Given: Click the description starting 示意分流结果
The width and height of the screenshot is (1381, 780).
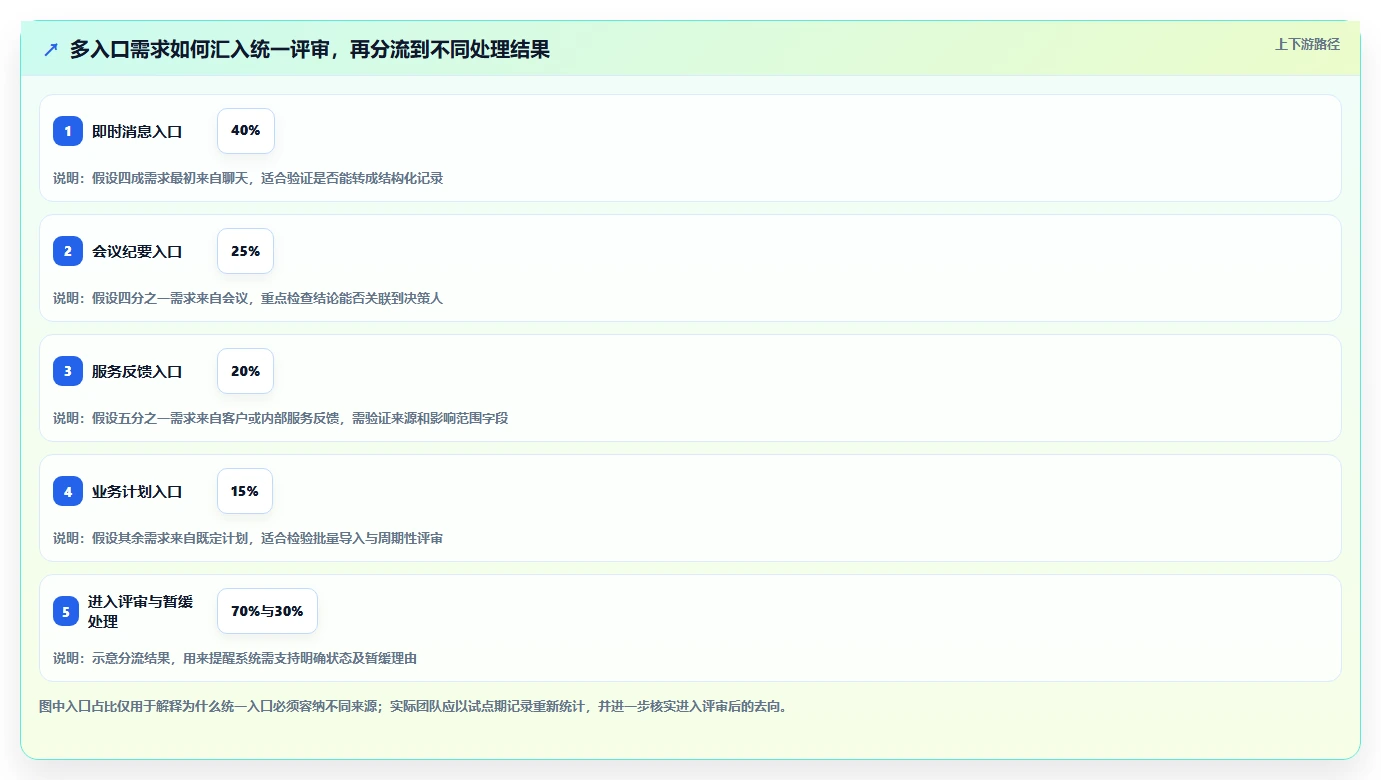Looking at the screenshot, I should (x=235, y=658).
